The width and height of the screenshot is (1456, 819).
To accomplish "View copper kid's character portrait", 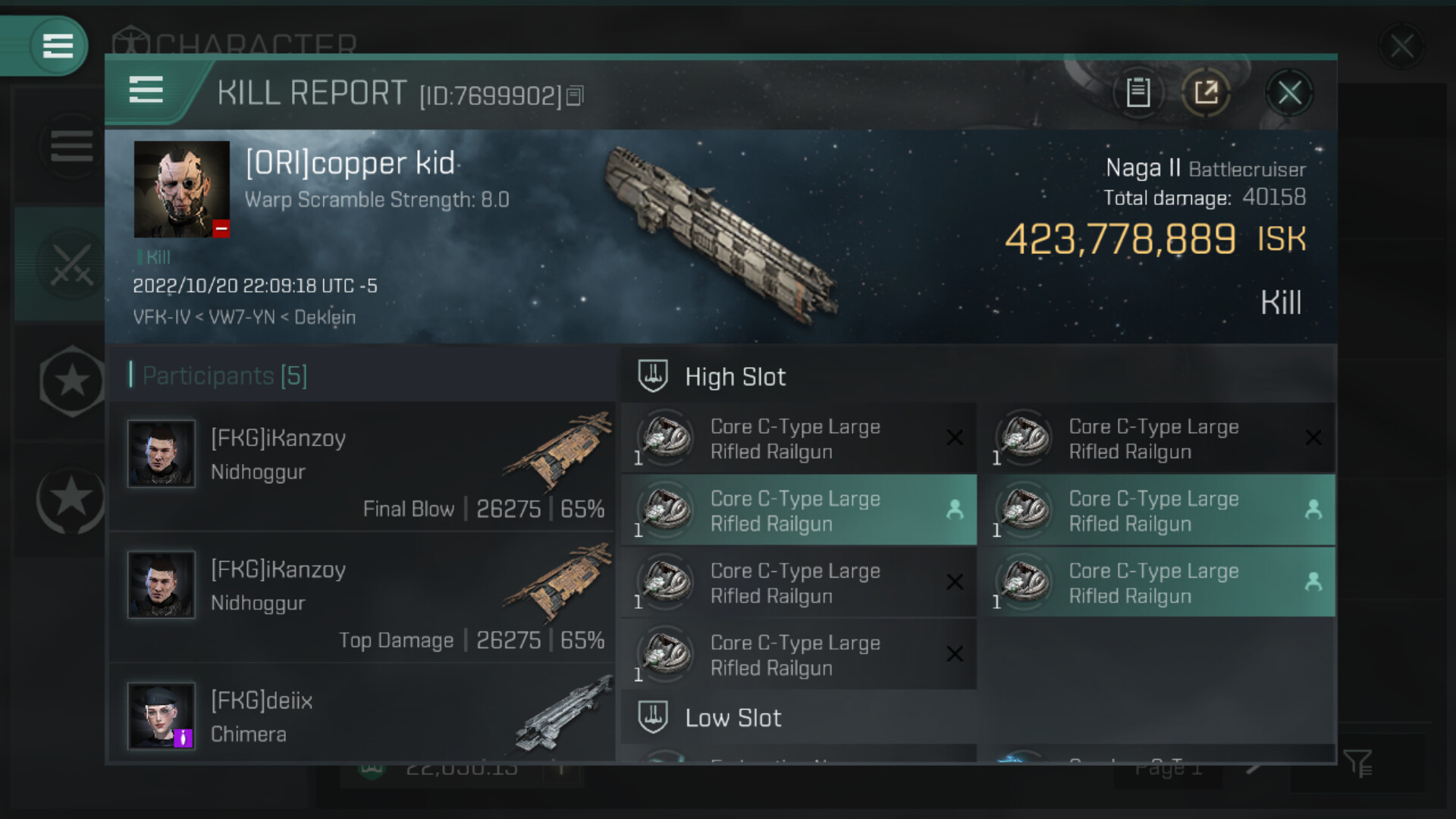I will click(181, 189).
